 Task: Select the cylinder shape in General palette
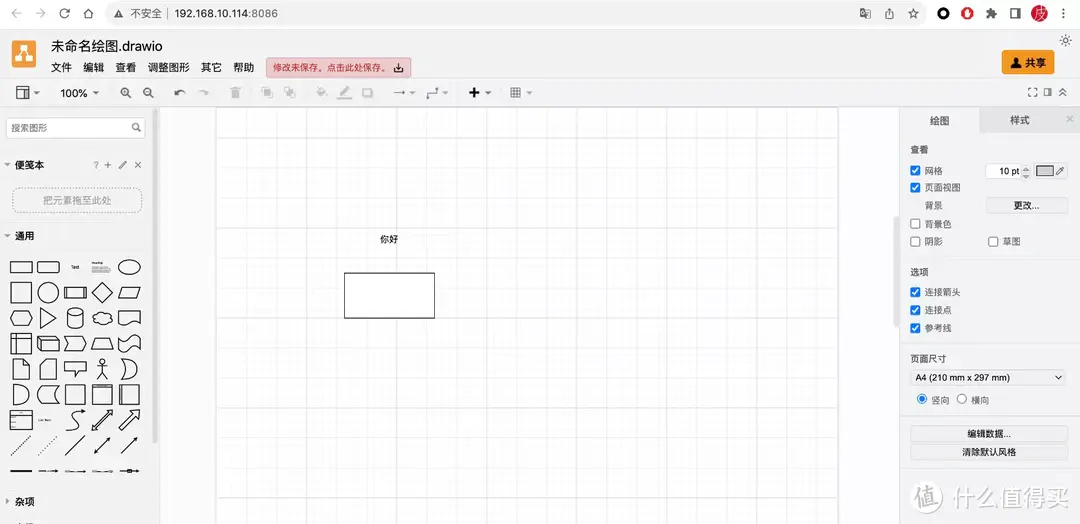pyautogui.click(x=75, y=318)
